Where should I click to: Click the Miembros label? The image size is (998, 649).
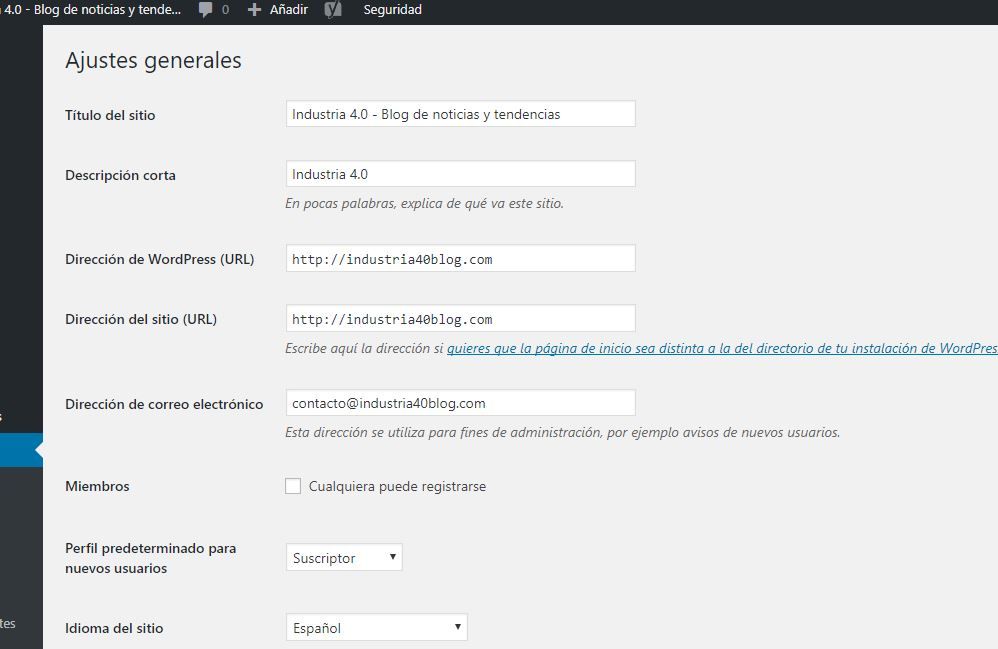(x=97, y=486)
